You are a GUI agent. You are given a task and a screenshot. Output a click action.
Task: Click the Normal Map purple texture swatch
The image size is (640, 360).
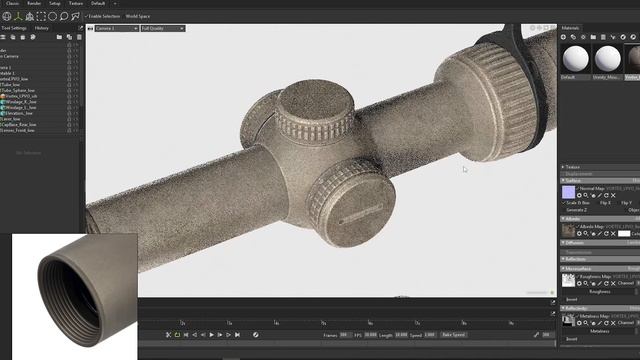click(568, 192)
